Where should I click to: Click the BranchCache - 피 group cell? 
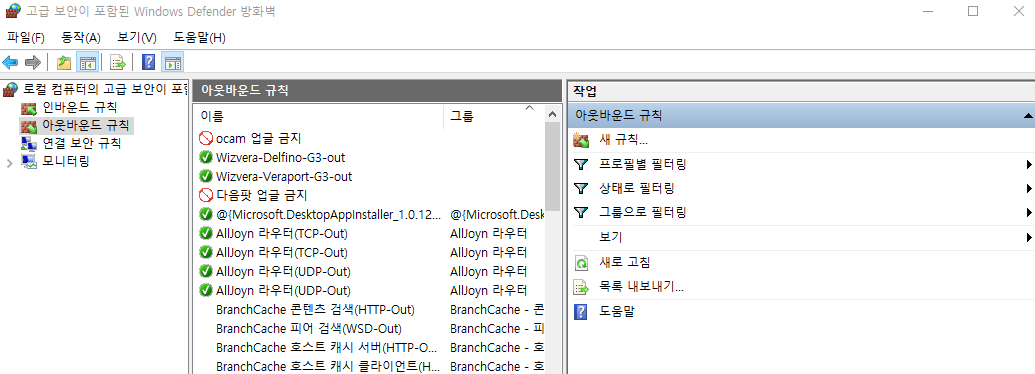point(496,328)
